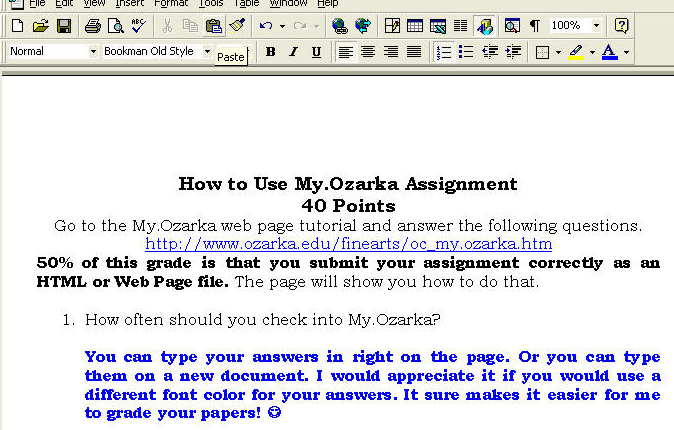Save the document with floppy disk icon
674x430 pixels.
coord(64,26)
